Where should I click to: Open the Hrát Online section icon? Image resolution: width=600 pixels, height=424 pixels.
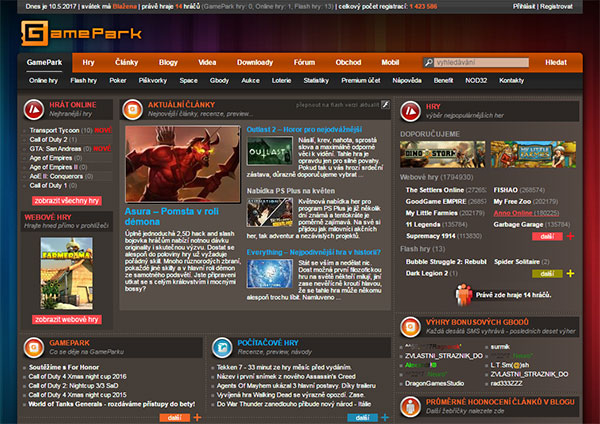[34, 109]
